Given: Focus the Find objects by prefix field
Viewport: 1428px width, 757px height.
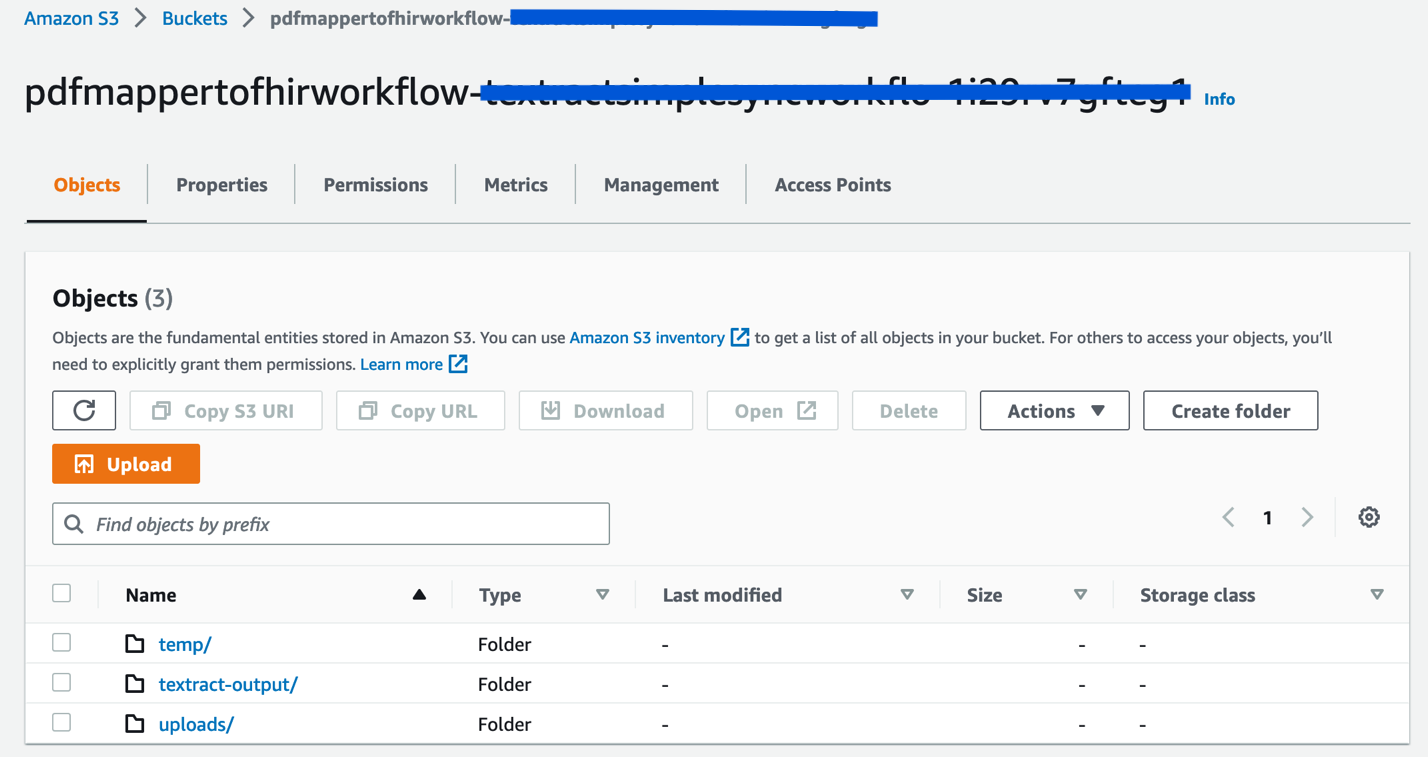Looking at the screenshot, I should pos(331,524).
